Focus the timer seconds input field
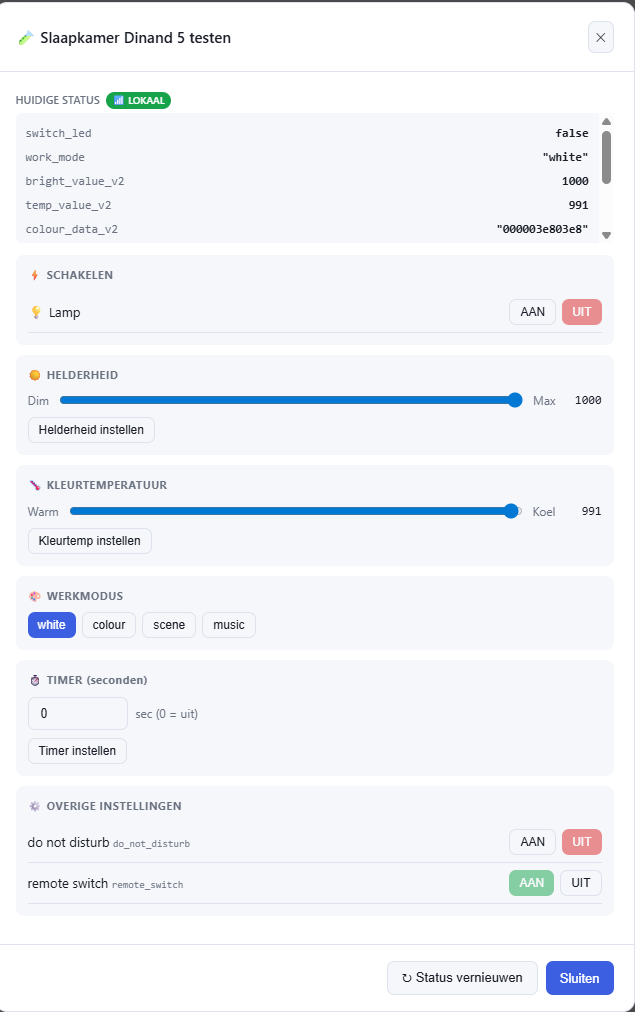This screenshot has height=1012, width=635. click(78, 713)
